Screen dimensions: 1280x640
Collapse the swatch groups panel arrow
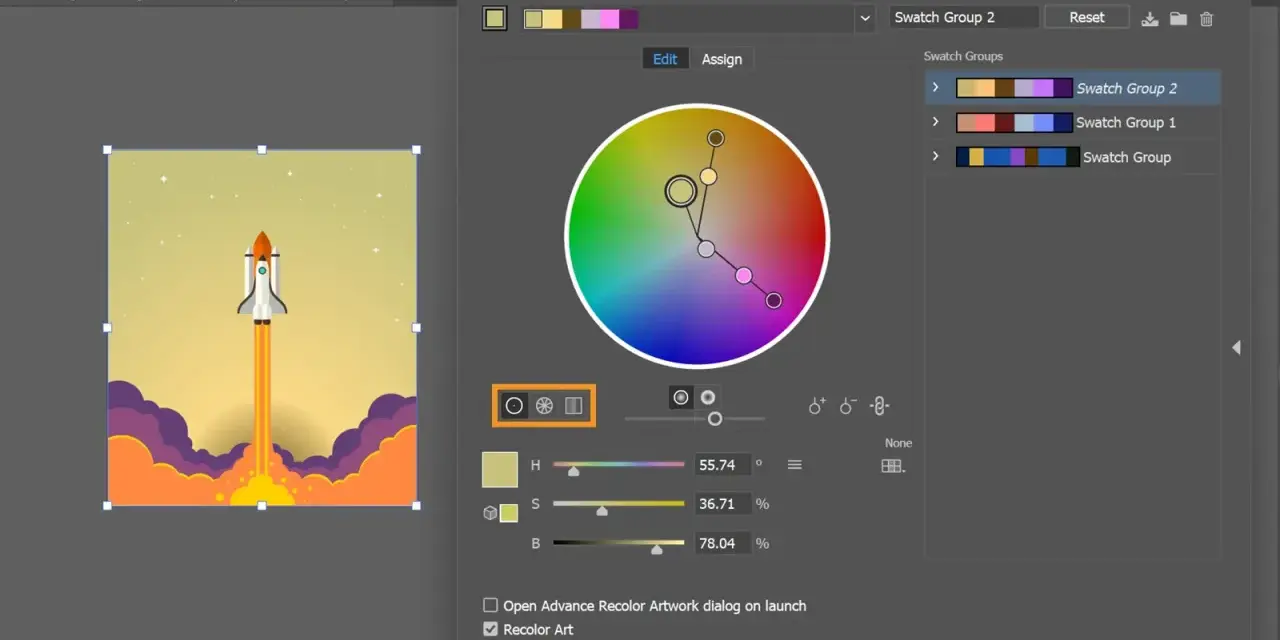tap(1236, 347)
